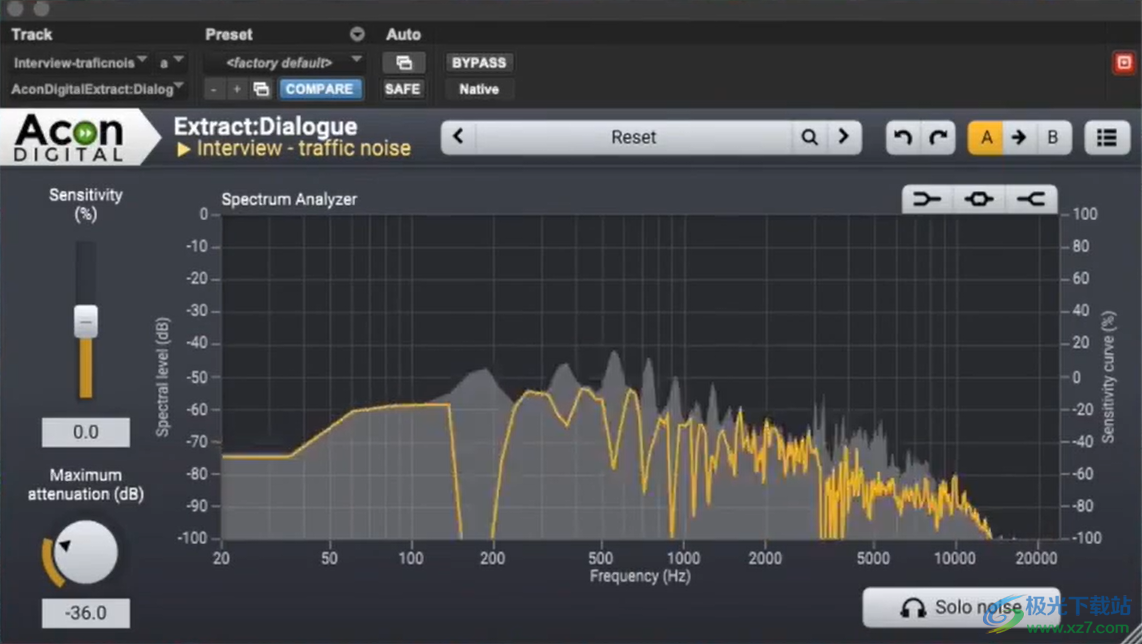Search presets with the magnifier icon
1142x644 pixels.
[809, 138]
